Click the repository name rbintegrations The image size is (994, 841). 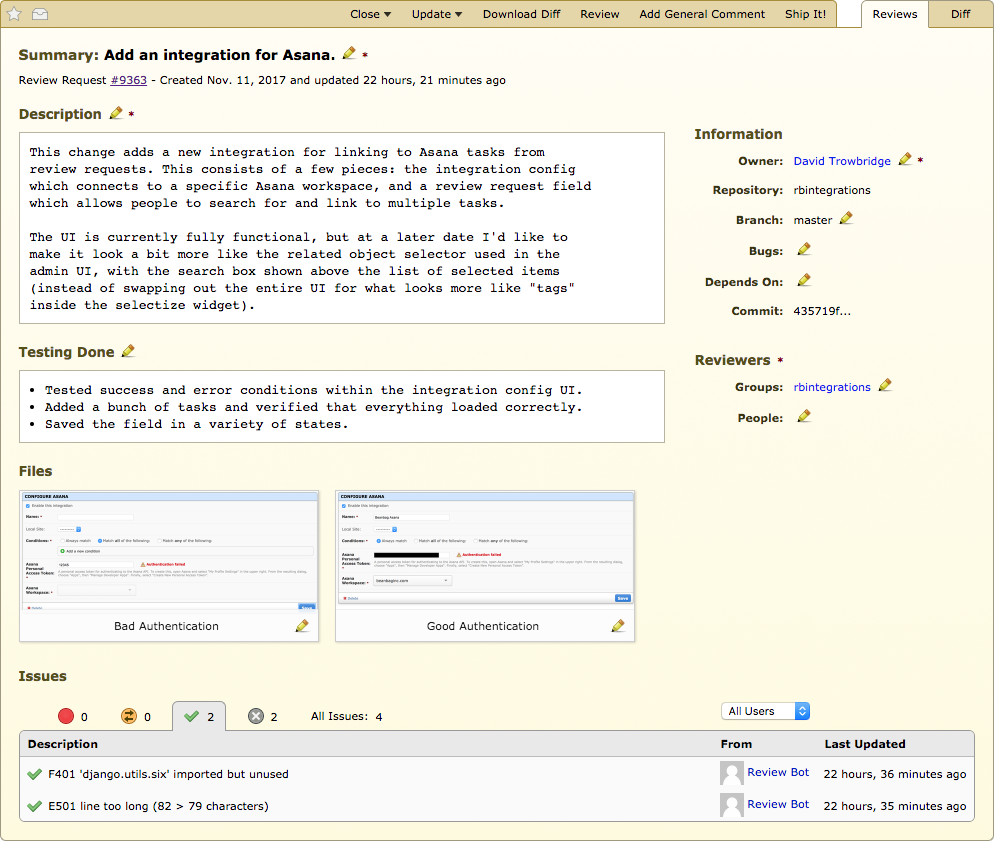pyautogui.click(x=832, y=190)
